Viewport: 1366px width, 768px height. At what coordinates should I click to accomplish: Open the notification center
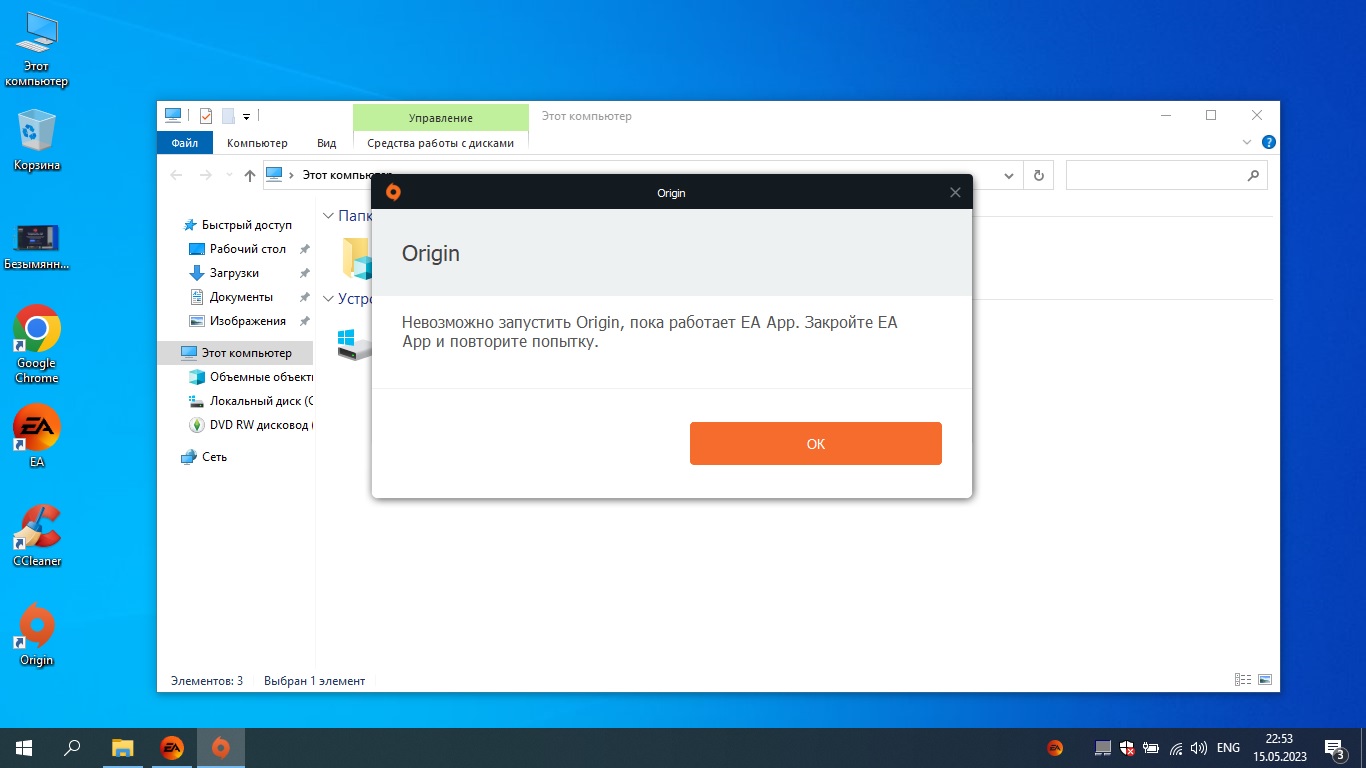point(1334,748)
